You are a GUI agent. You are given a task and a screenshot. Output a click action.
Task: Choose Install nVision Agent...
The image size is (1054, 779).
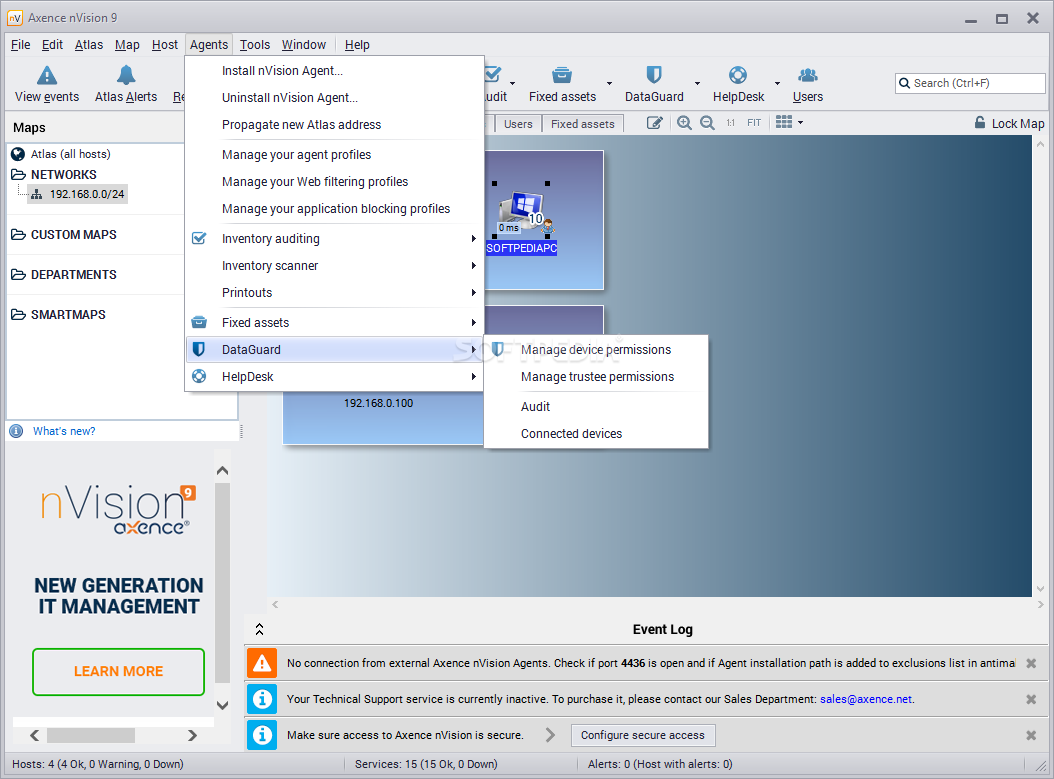[334, 71]
